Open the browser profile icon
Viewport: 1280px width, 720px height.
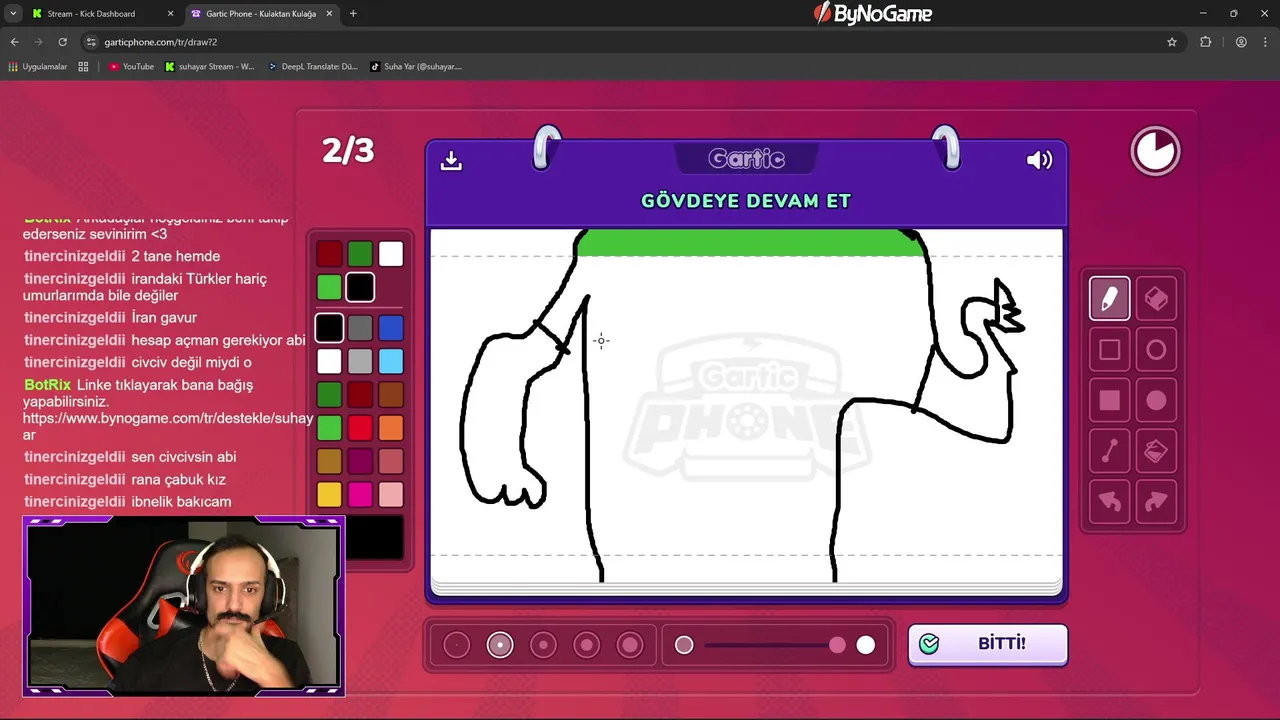pos(1241,42)
